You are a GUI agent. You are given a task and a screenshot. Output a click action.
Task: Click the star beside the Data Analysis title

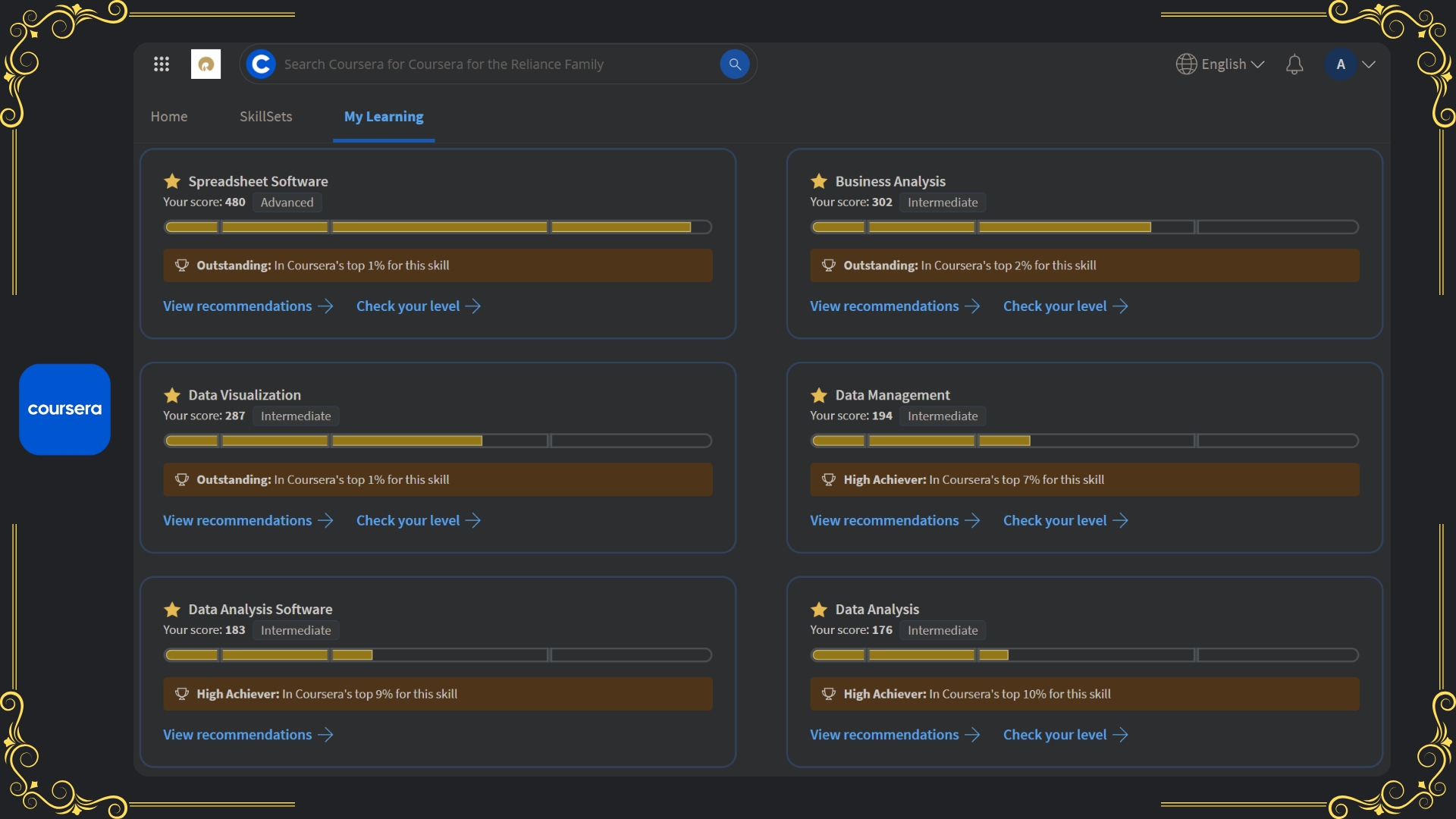(819, 610)
